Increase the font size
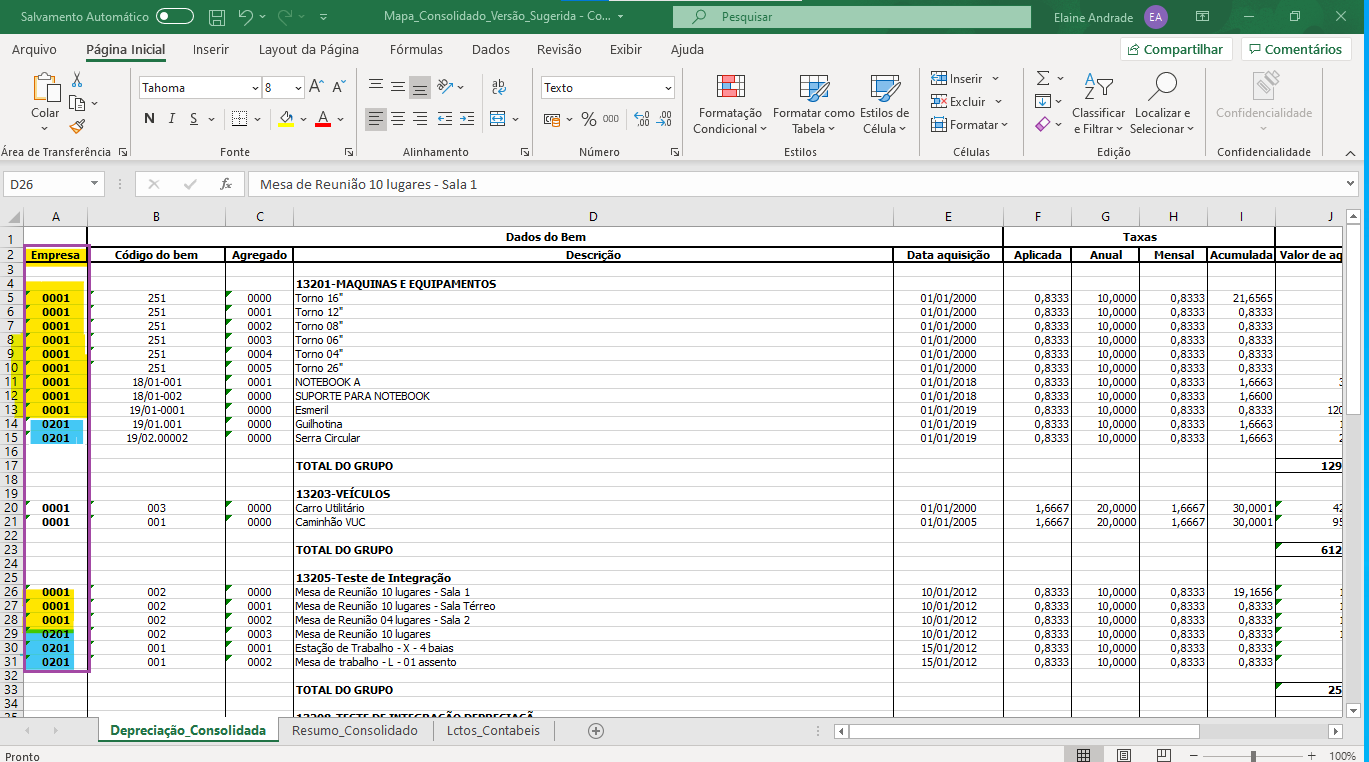The height and width of the screenshot is (762, 1369). 315,87
